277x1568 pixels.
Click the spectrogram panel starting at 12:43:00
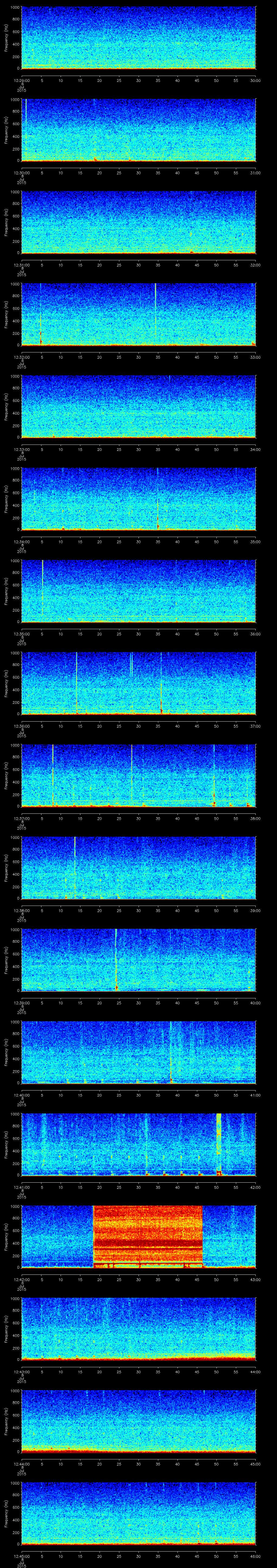[139, 1329]
